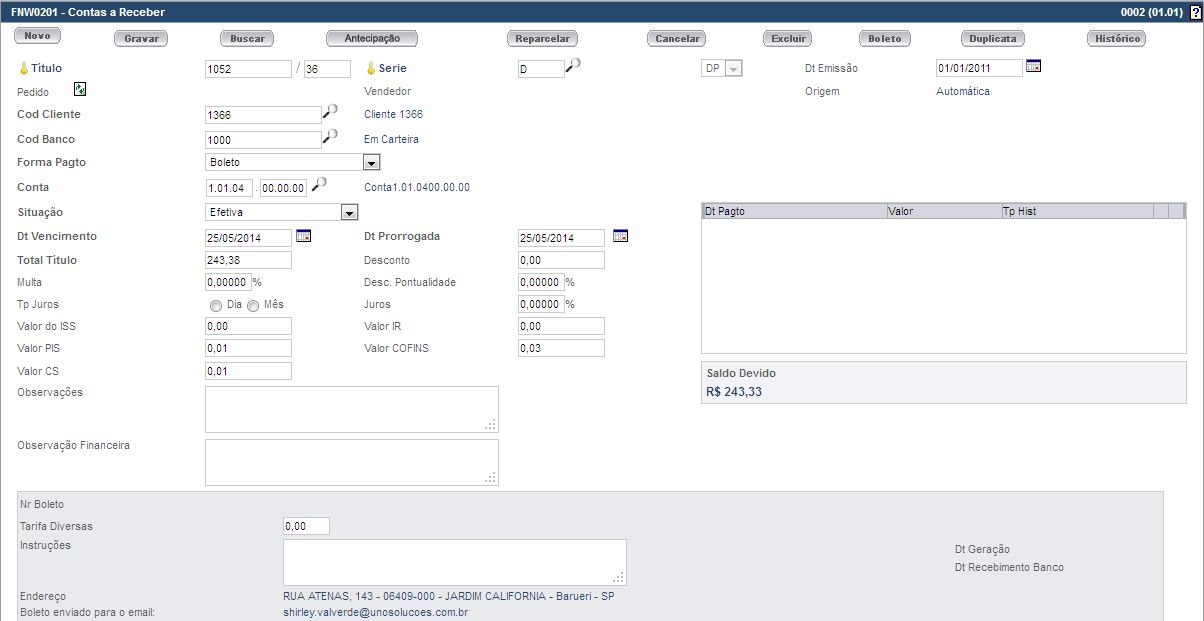Search Serie with magnifier icon

click(x=573, y=66)
